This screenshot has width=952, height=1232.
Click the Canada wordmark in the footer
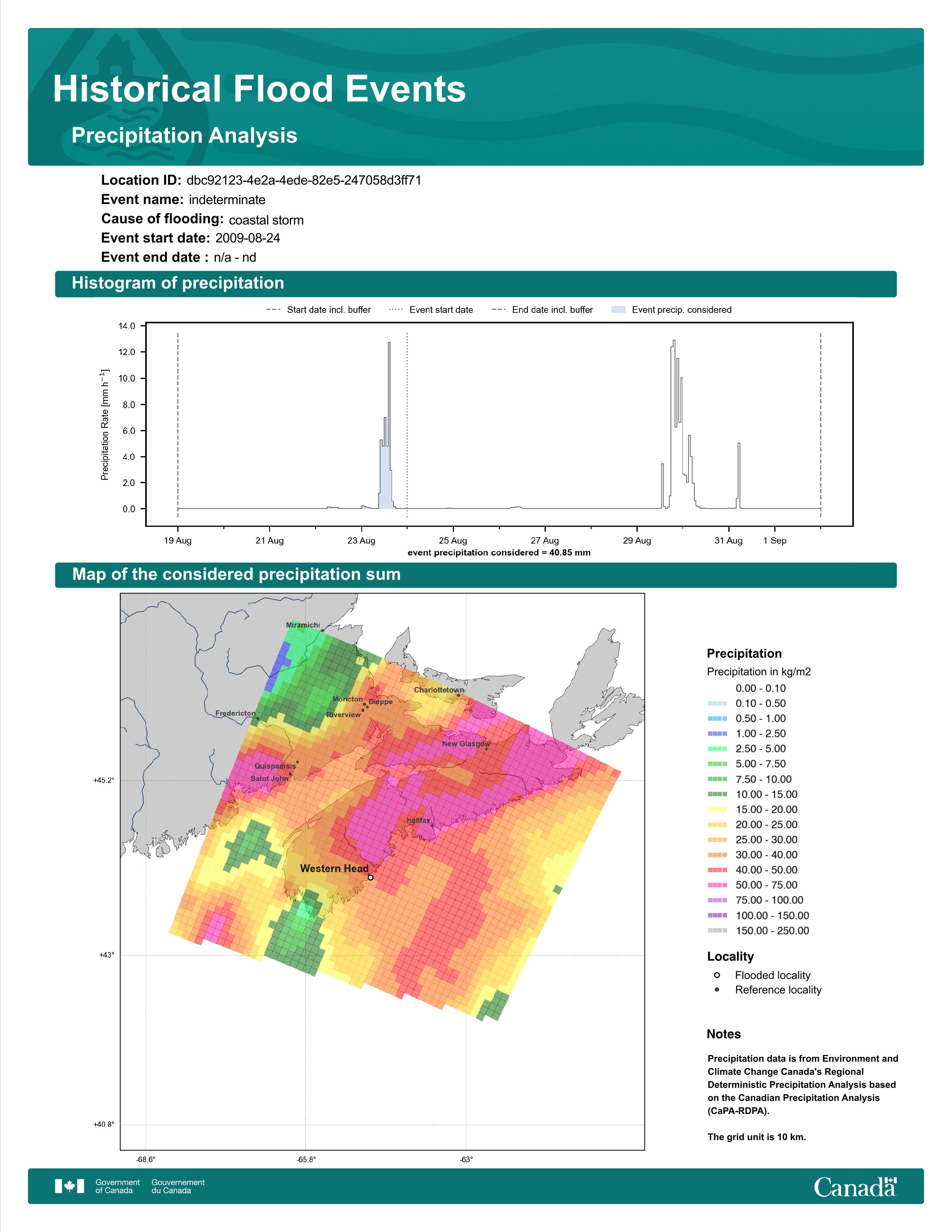pos(855,1186)
